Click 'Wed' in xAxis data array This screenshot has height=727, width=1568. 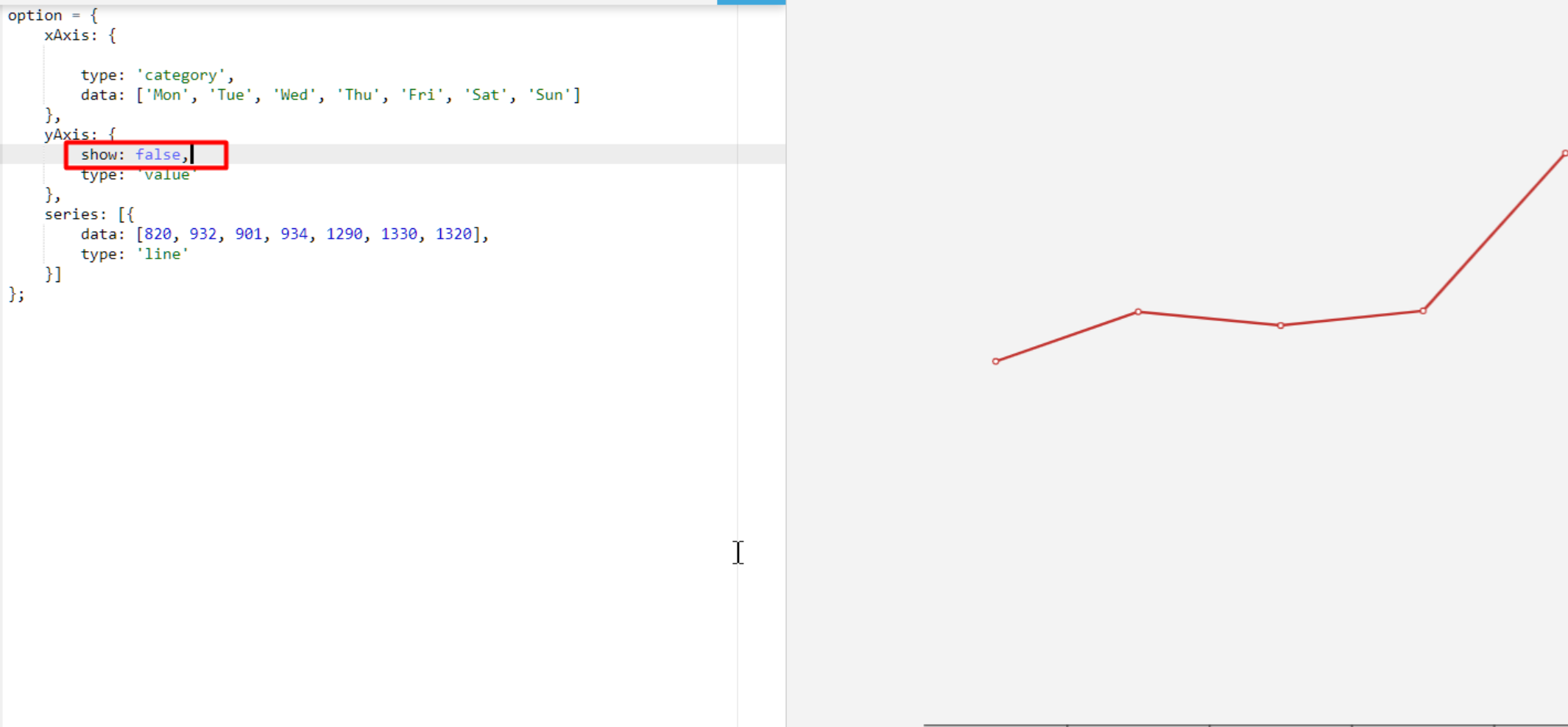tap(294, 95)
